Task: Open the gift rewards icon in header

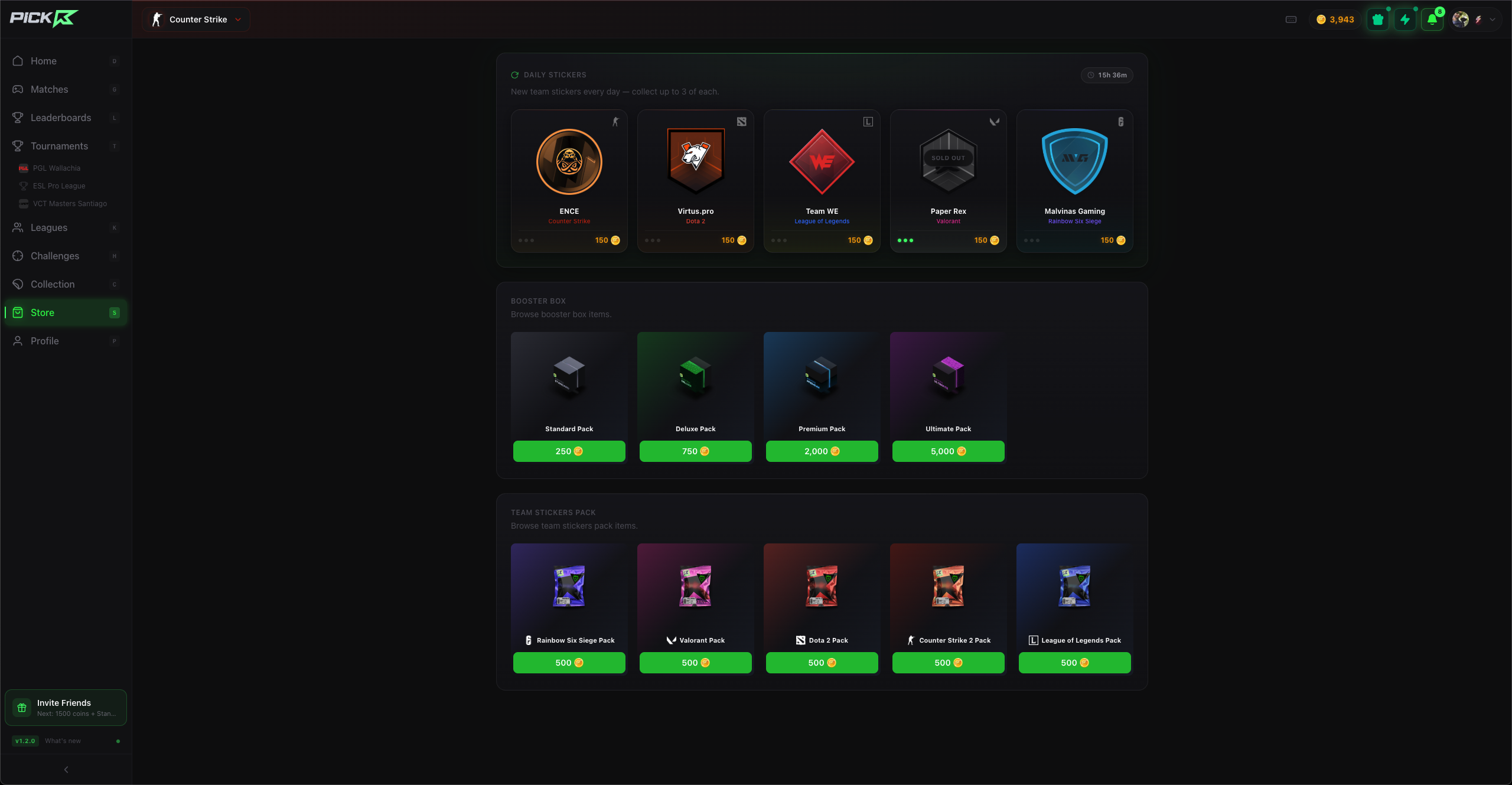Action: 1378,19
